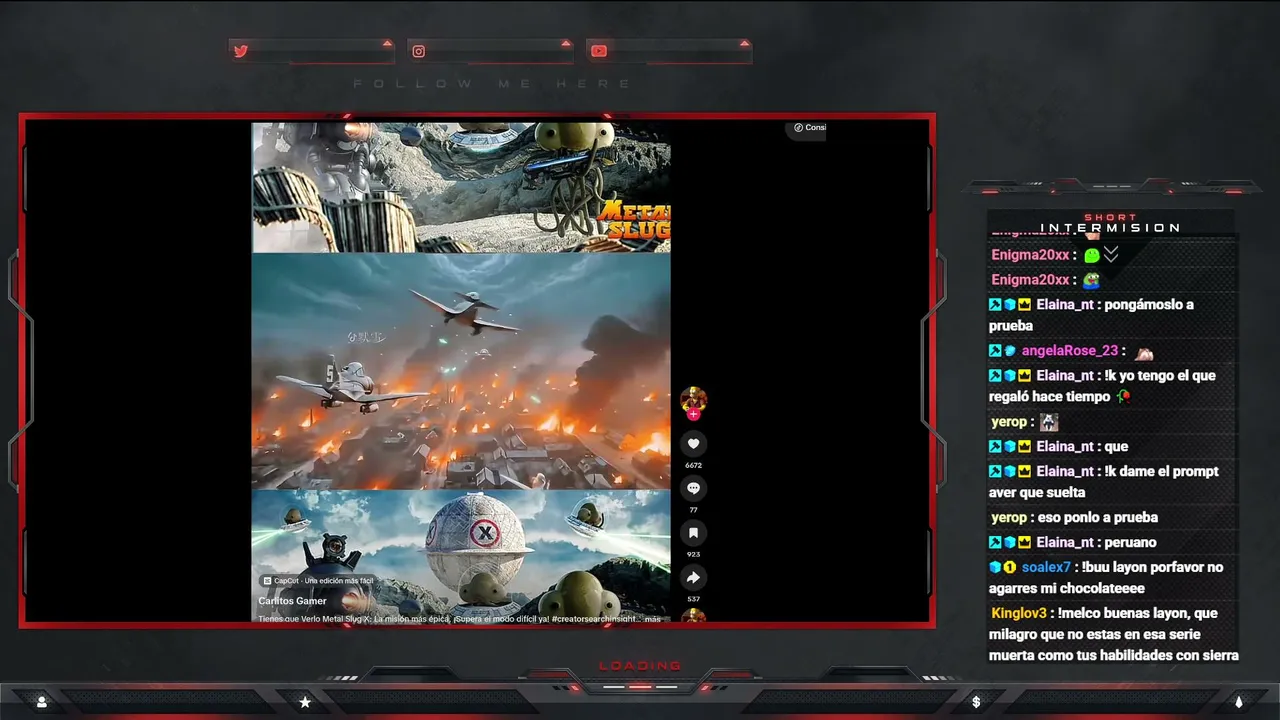
Task: Expand the arrow on the Twitter overlay bar
Action: click(x=387, y=43)
